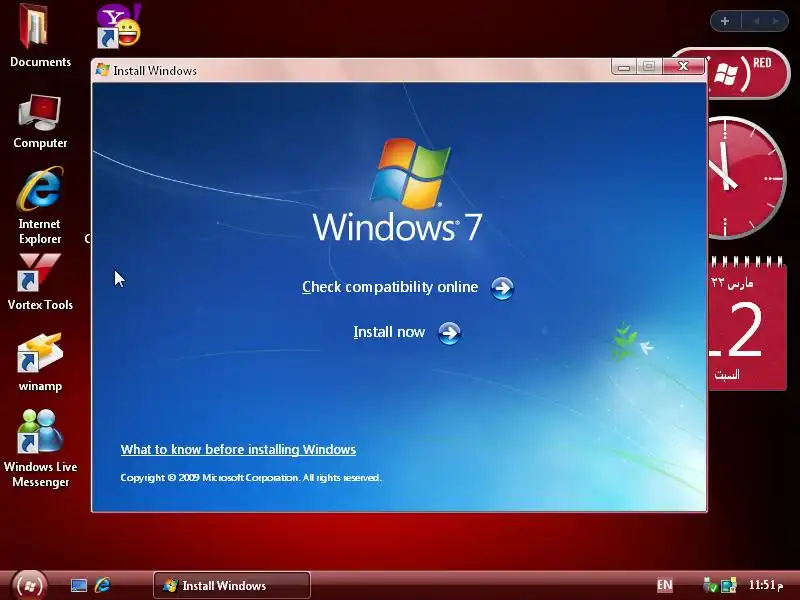
Task: Open the Yahoo Messenger desktop shortcut
Action: pyautogui.click(x=118, y=27)
